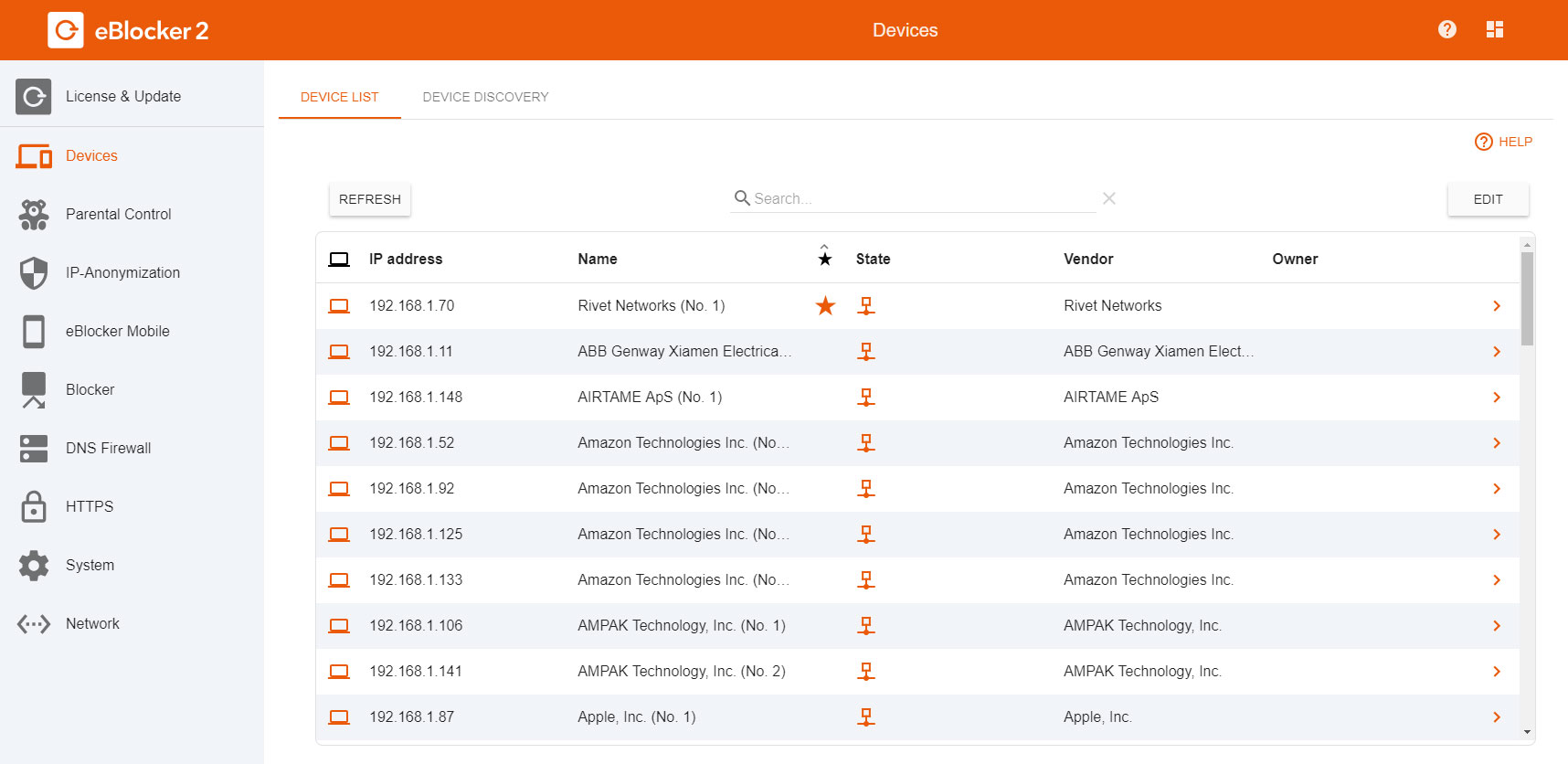
Task: Click the Parental Control teddy bear icon
Action: point(34,215)
